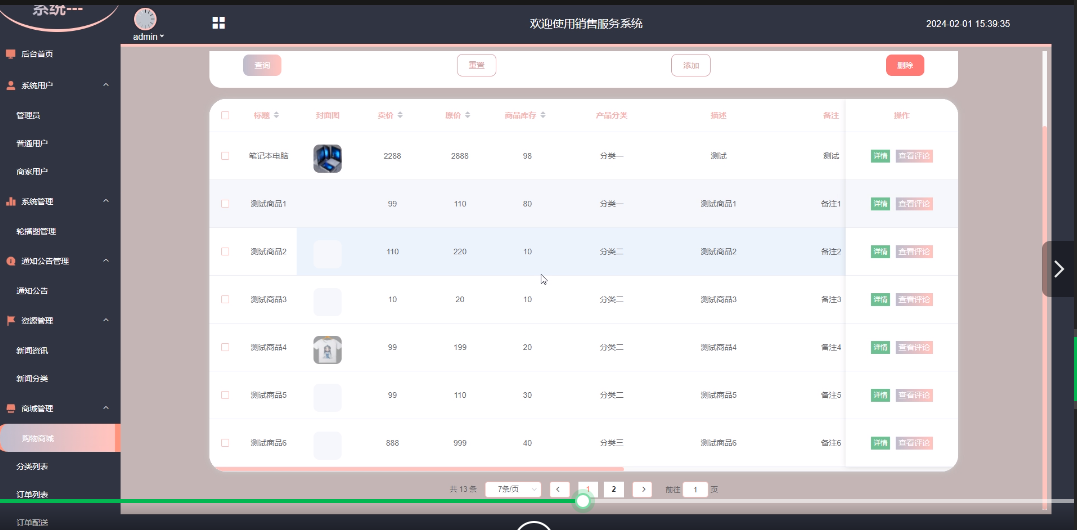The height and width of the screenshot is (530, 1077).
Task: Click 查看评论 for the 测试商品6 row
Action: (914, 443)
